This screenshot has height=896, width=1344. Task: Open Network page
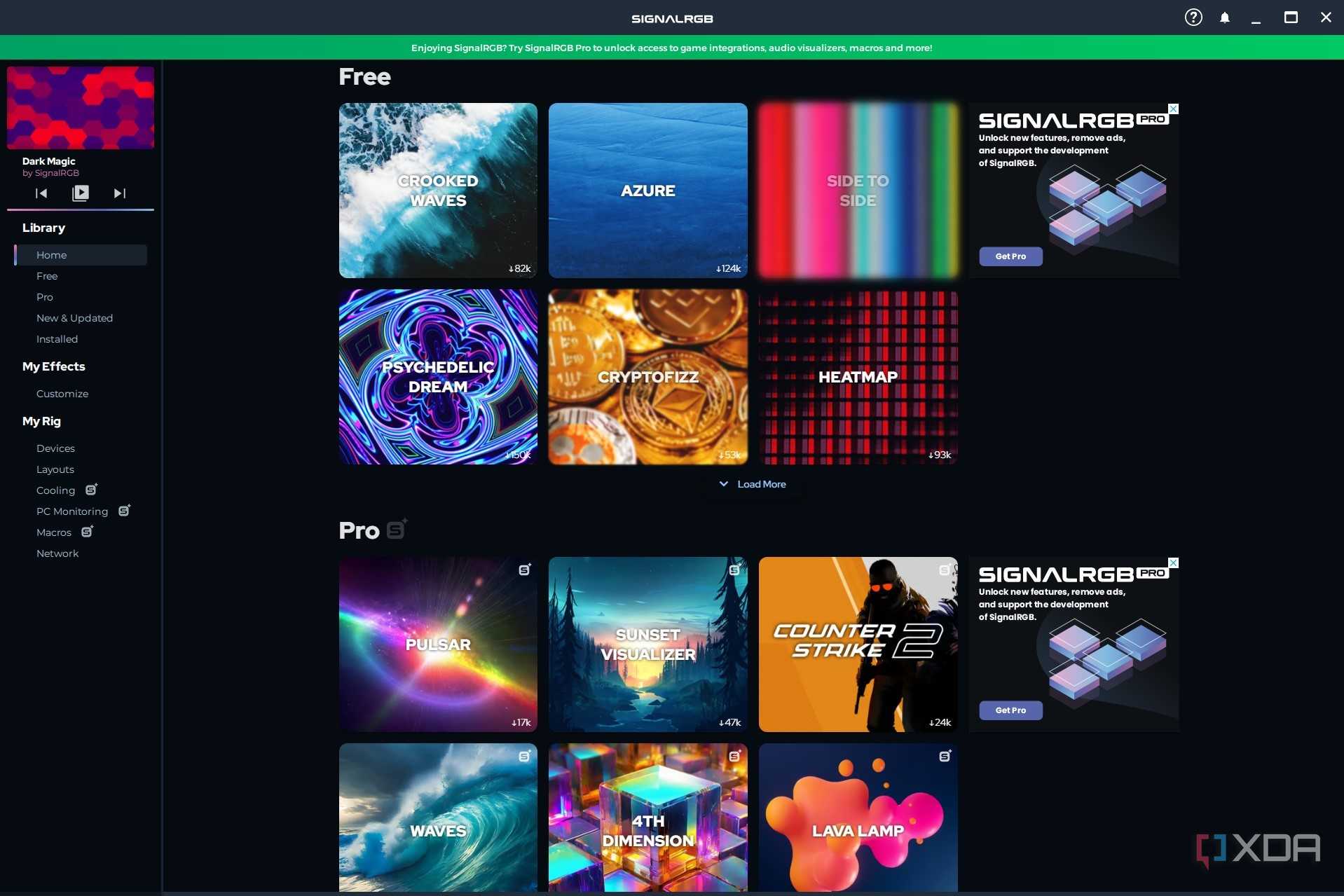click(57, 553)
